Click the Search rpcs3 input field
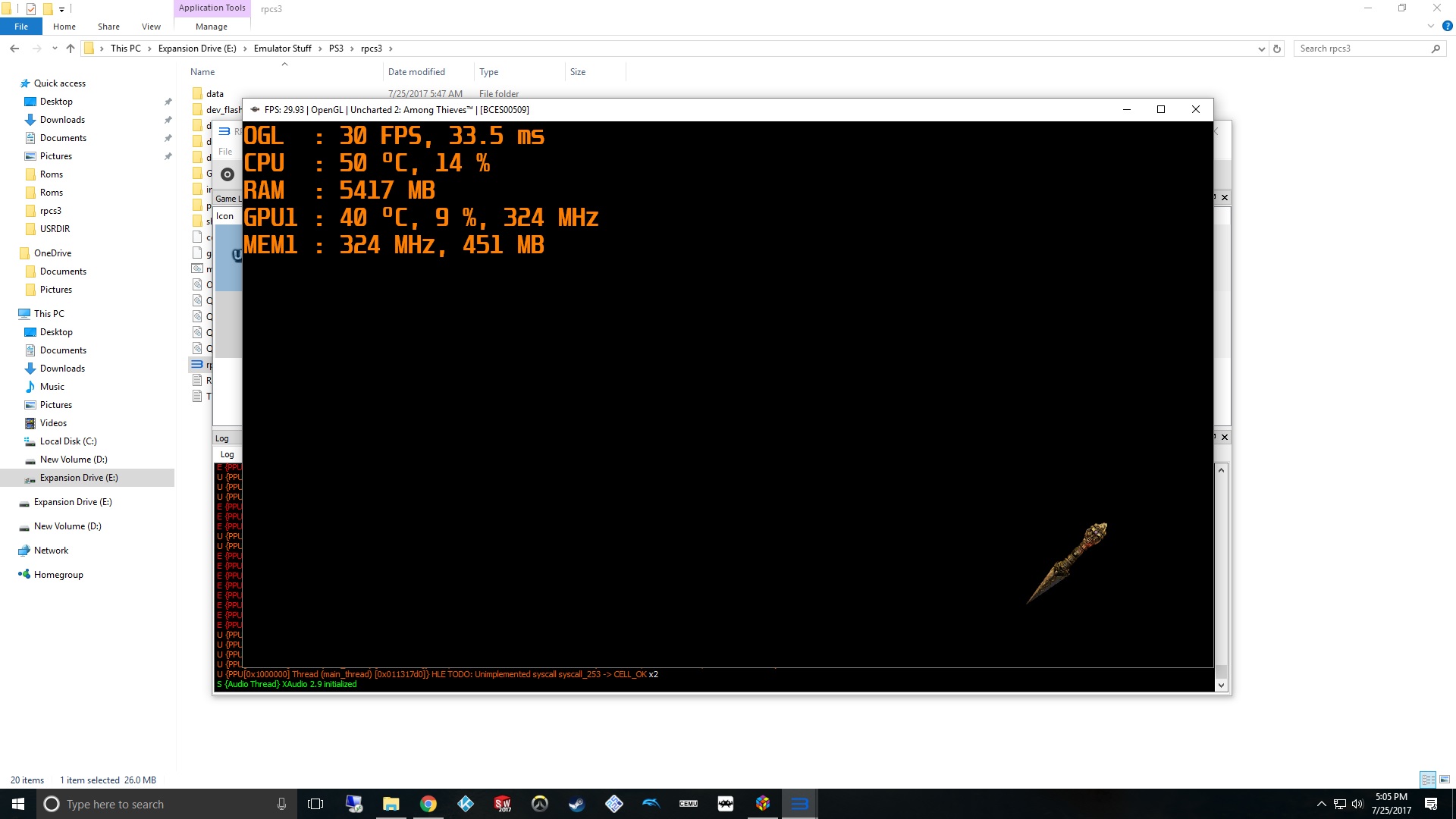 (1361, 49)
